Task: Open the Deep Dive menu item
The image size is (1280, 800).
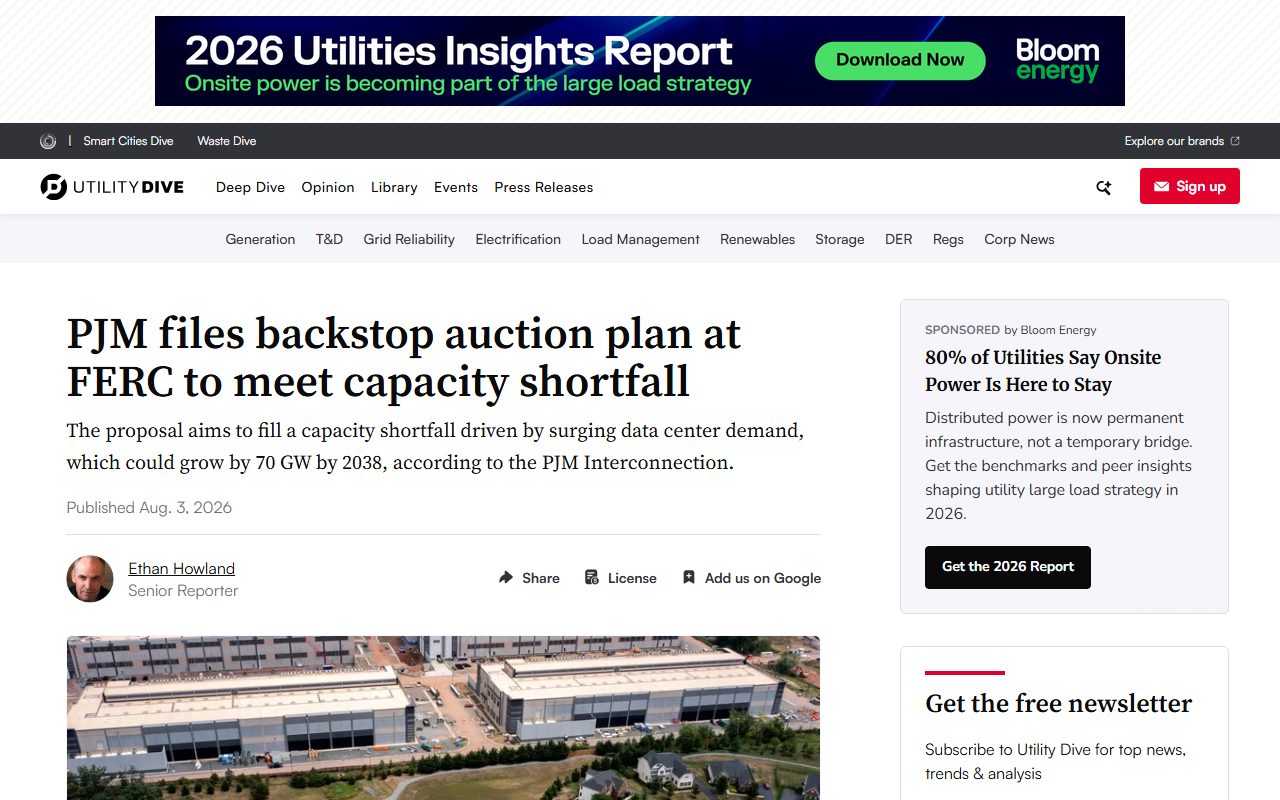Action: (x=250, y=187)
